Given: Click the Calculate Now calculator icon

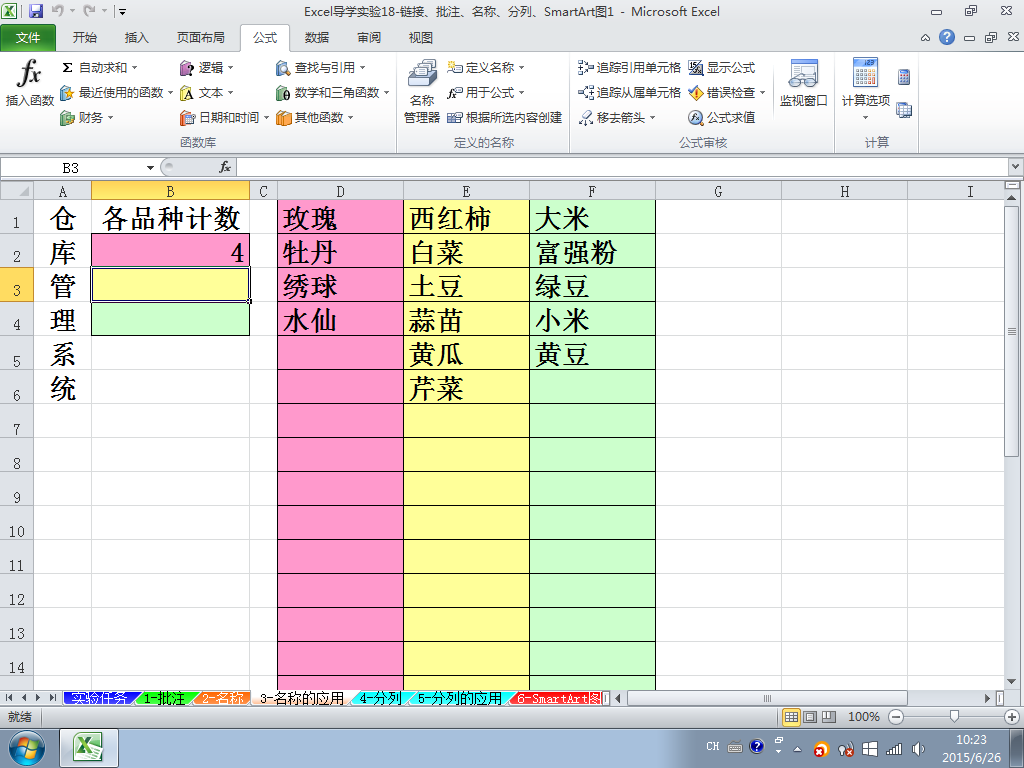Looking at the screenshot, I should 904,77.
